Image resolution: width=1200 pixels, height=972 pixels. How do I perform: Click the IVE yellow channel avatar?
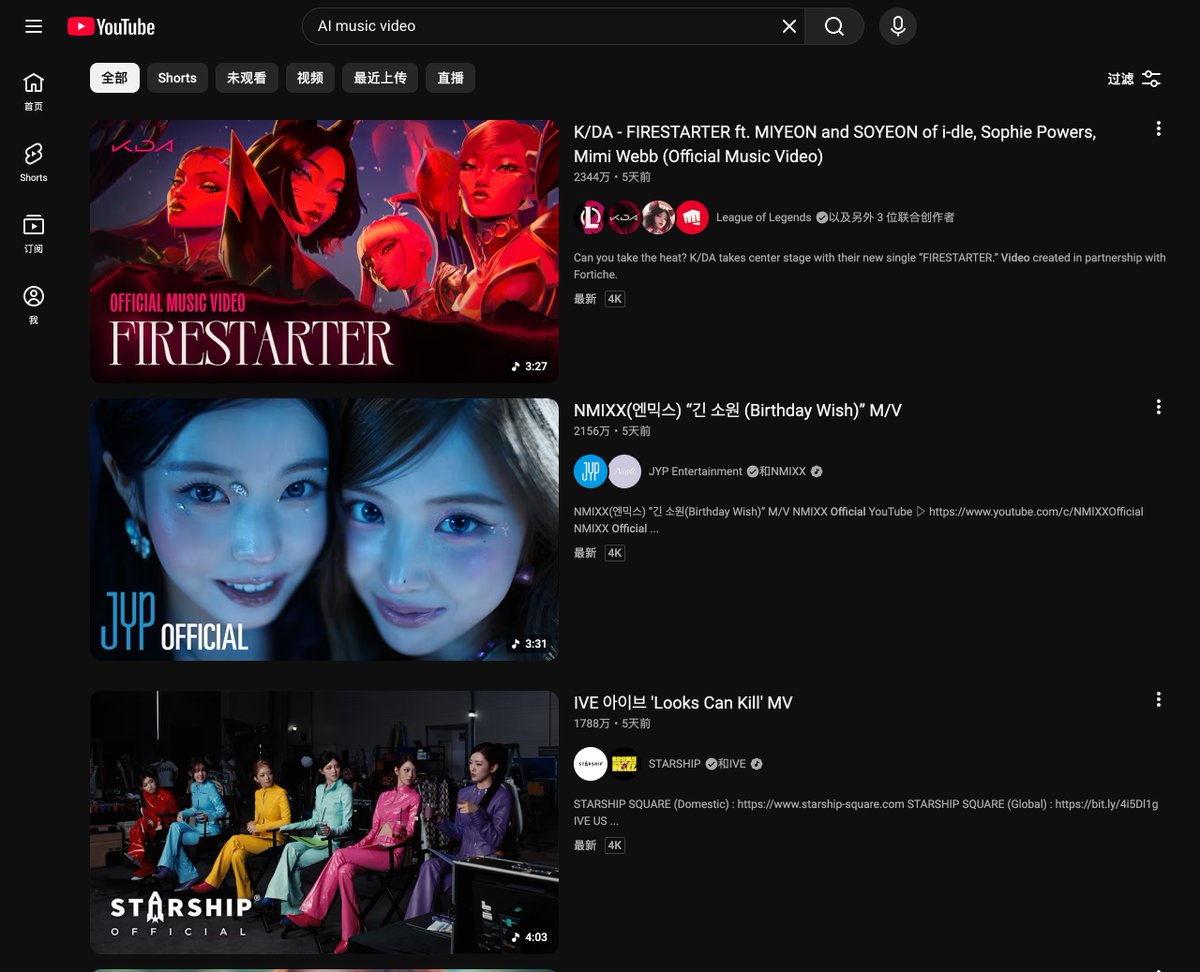625,764
